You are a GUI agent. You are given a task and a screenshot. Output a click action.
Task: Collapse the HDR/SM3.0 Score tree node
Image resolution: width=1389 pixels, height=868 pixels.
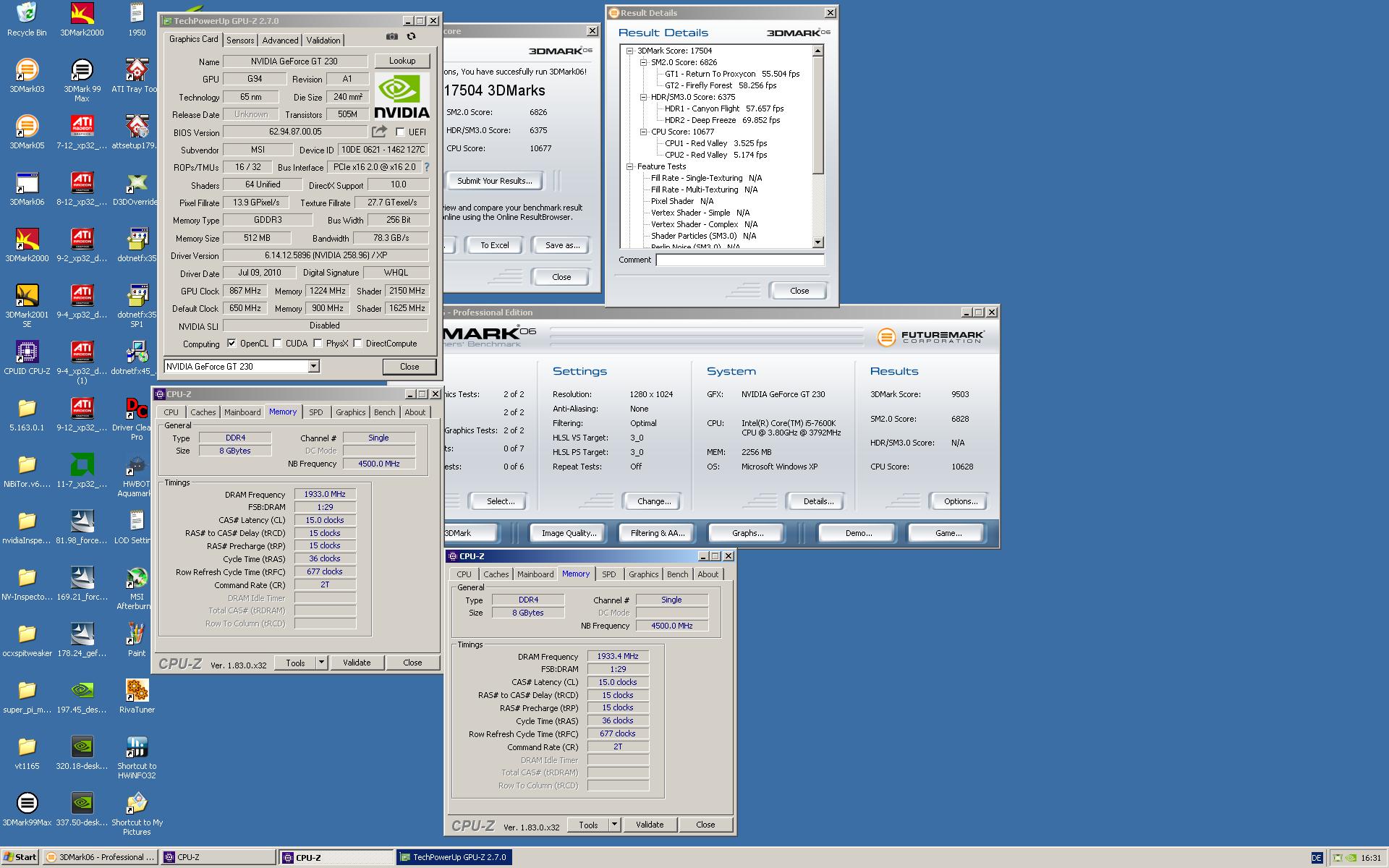643,97
